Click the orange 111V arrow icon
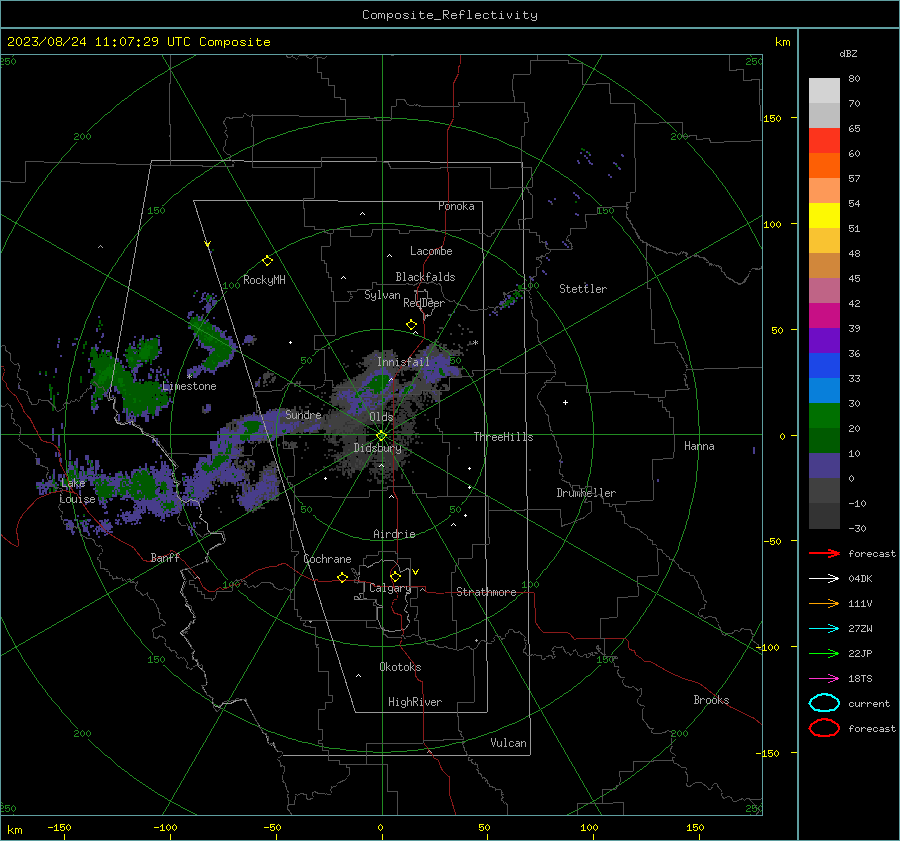 tap(824, 603)
